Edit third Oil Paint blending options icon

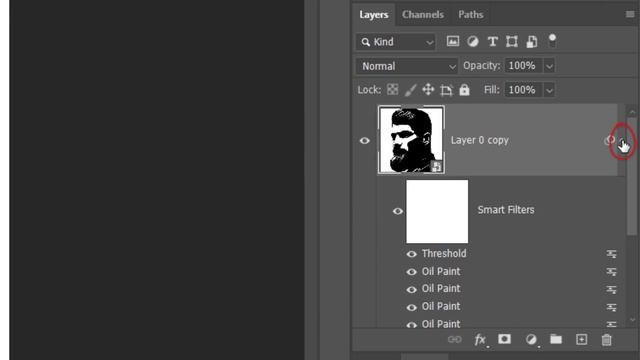[x=611, y=307]
